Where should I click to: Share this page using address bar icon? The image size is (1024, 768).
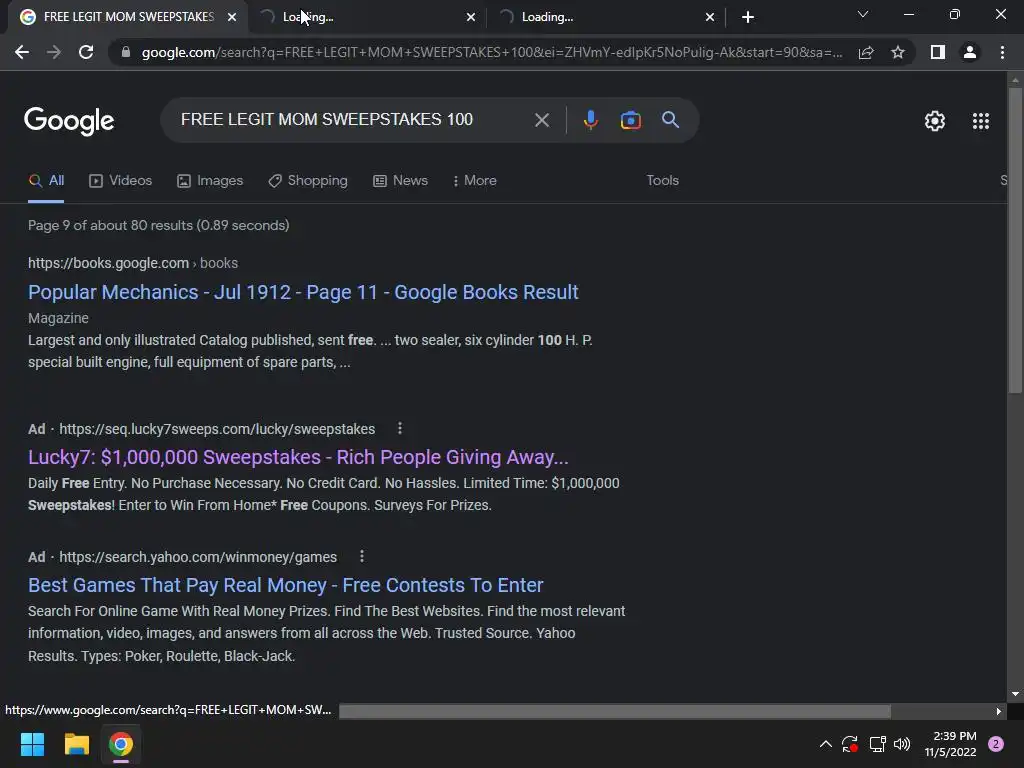[866, 52]
